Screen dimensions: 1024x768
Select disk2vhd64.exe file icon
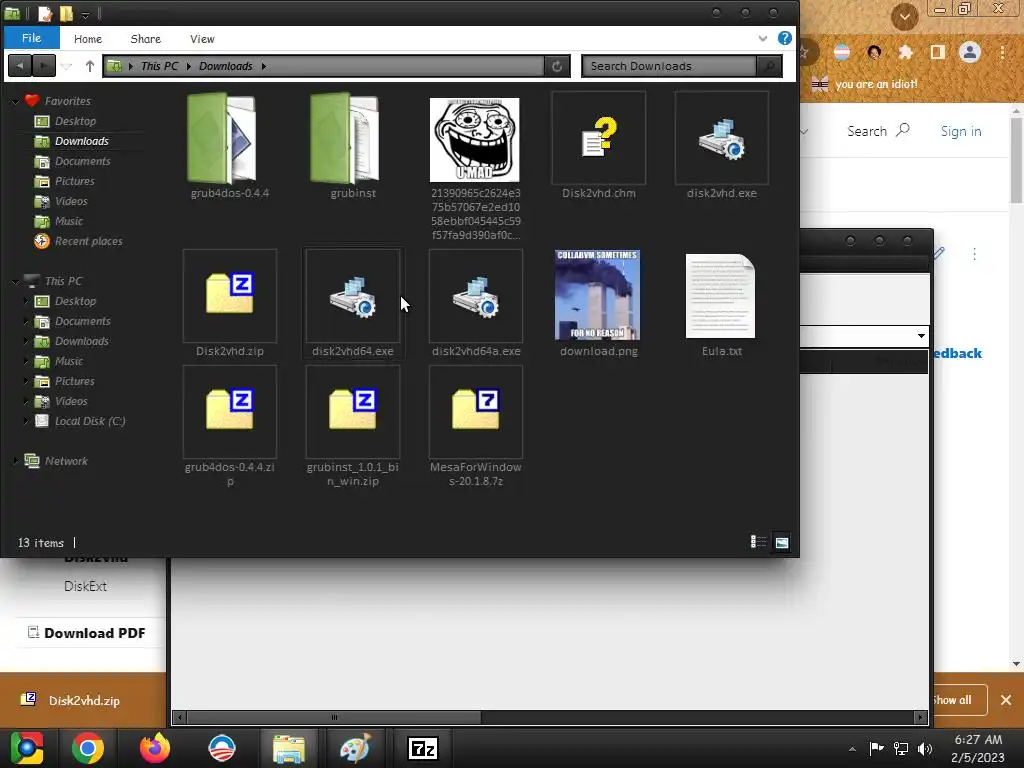[353, 304]
